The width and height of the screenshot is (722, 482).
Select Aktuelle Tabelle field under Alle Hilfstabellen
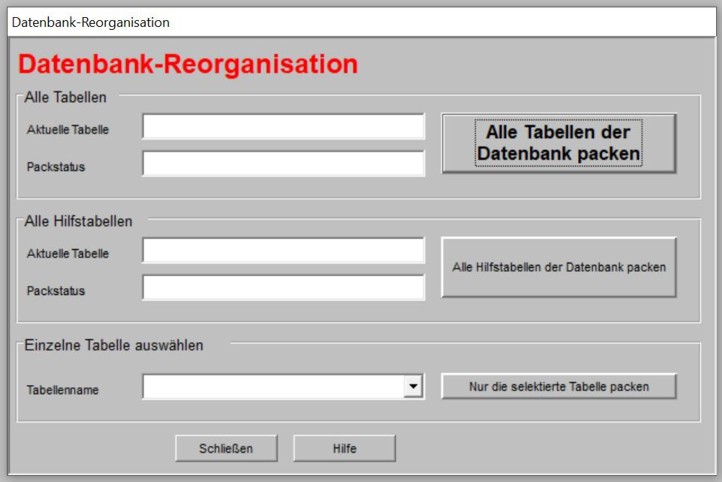click(x=283, y=251)
